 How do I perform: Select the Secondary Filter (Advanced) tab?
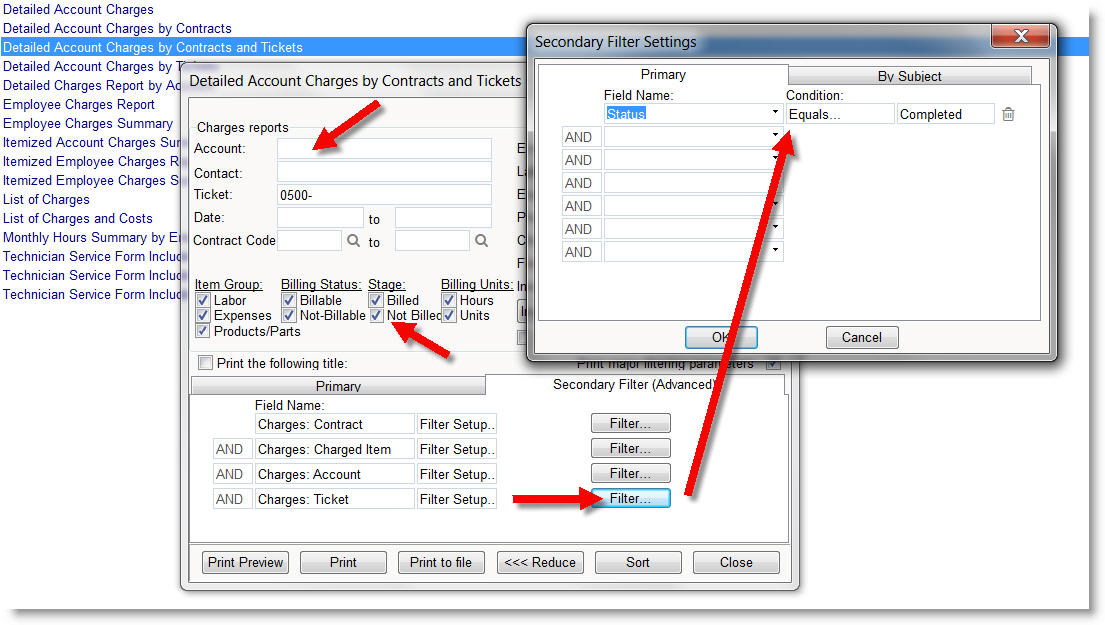coord(634,385)
